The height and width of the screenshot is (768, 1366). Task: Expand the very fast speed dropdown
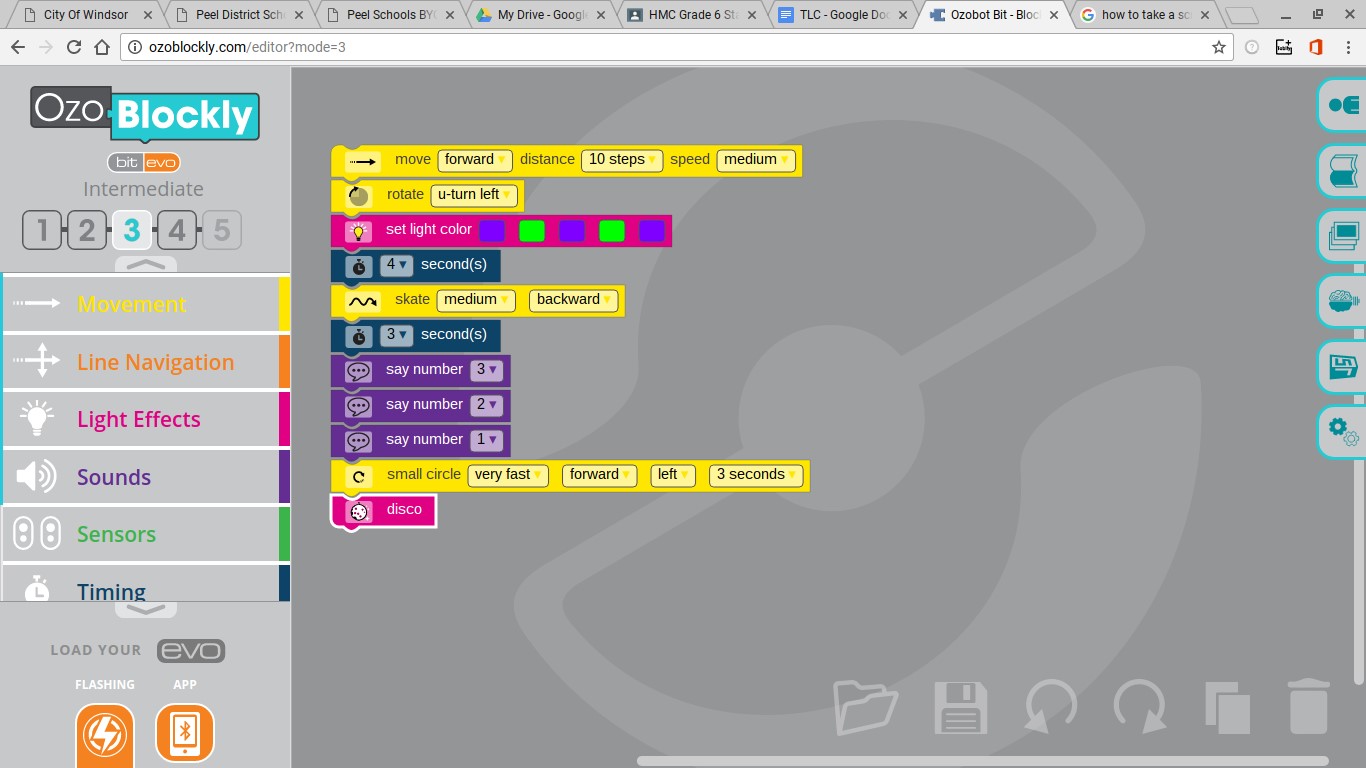click(x=508, y=475)
